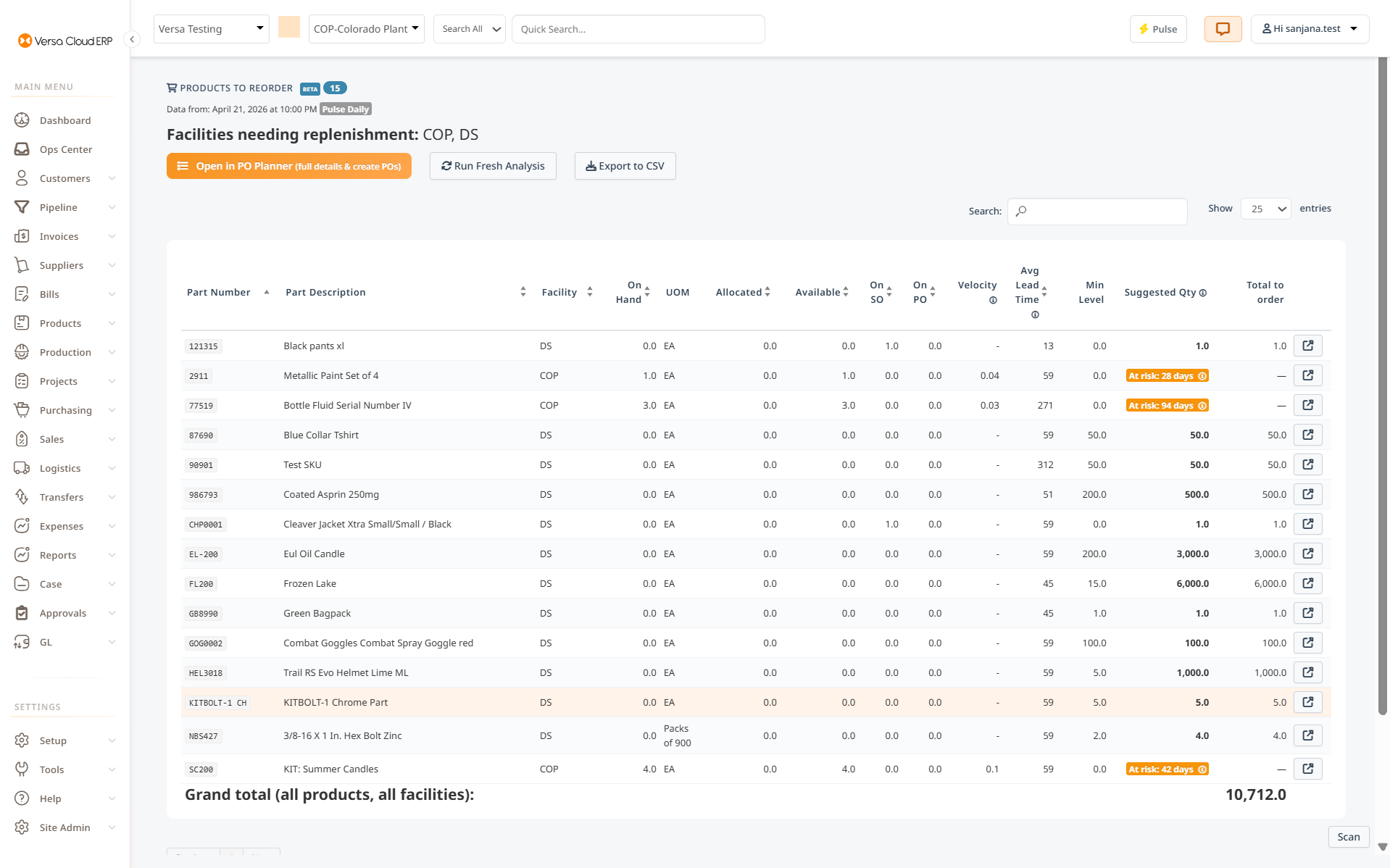Click the Sales tag icon
1390x868 pixels.
(22, 439)
